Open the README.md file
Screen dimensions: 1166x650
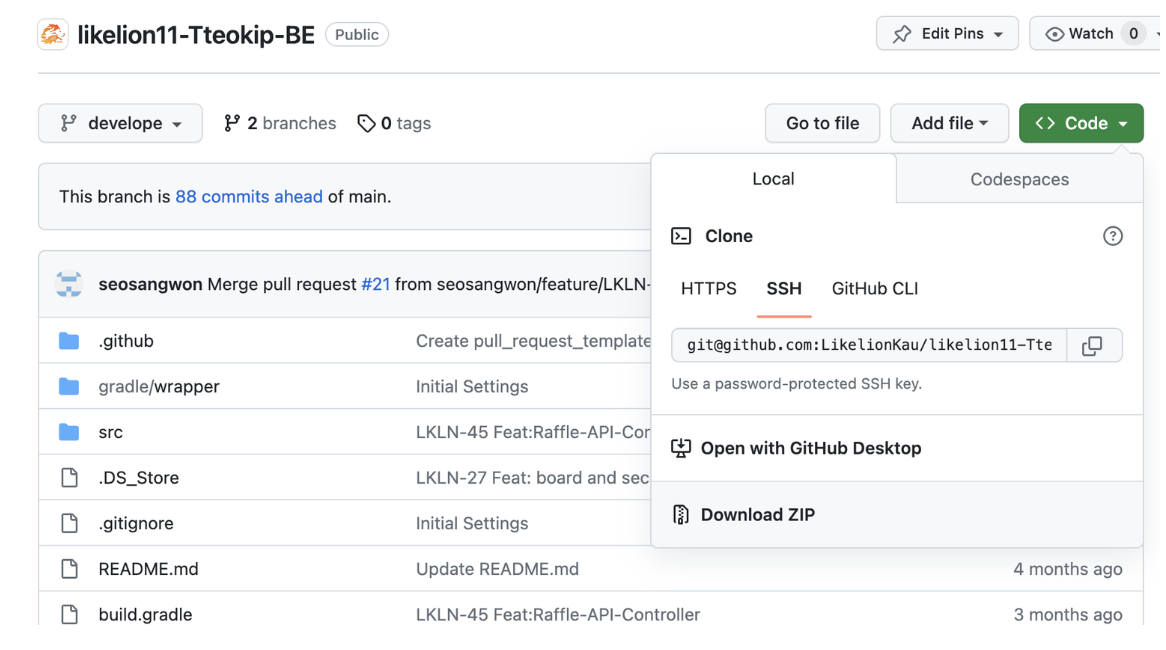click(148, 569)
